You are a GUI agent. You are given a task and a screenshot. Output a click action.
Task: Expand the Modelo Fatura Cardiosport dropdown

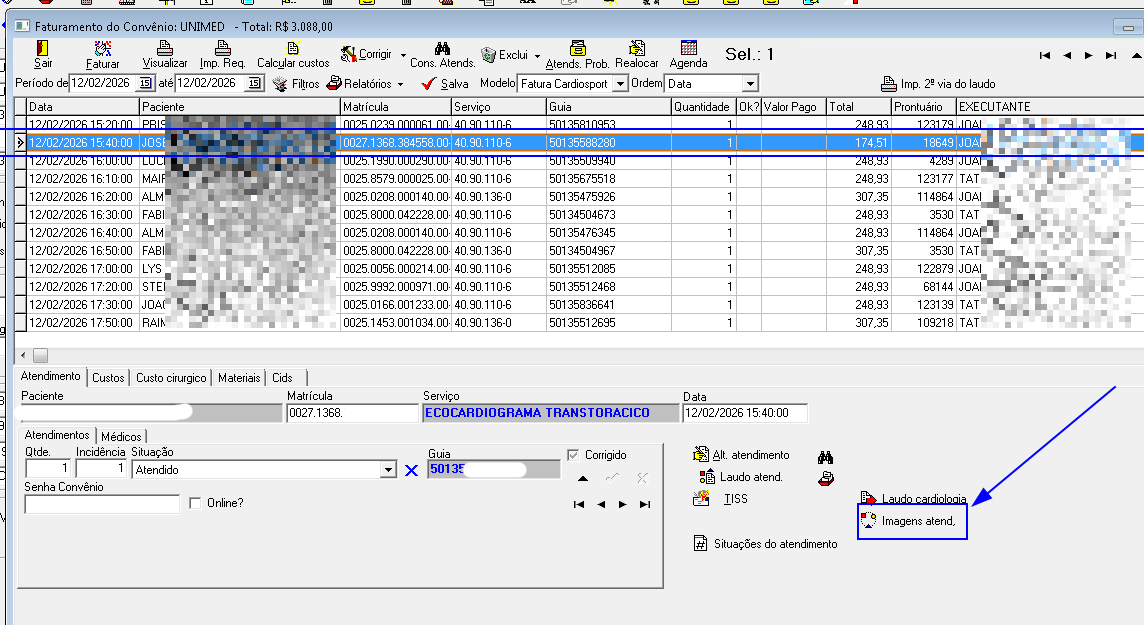click(x=620, y=84)
